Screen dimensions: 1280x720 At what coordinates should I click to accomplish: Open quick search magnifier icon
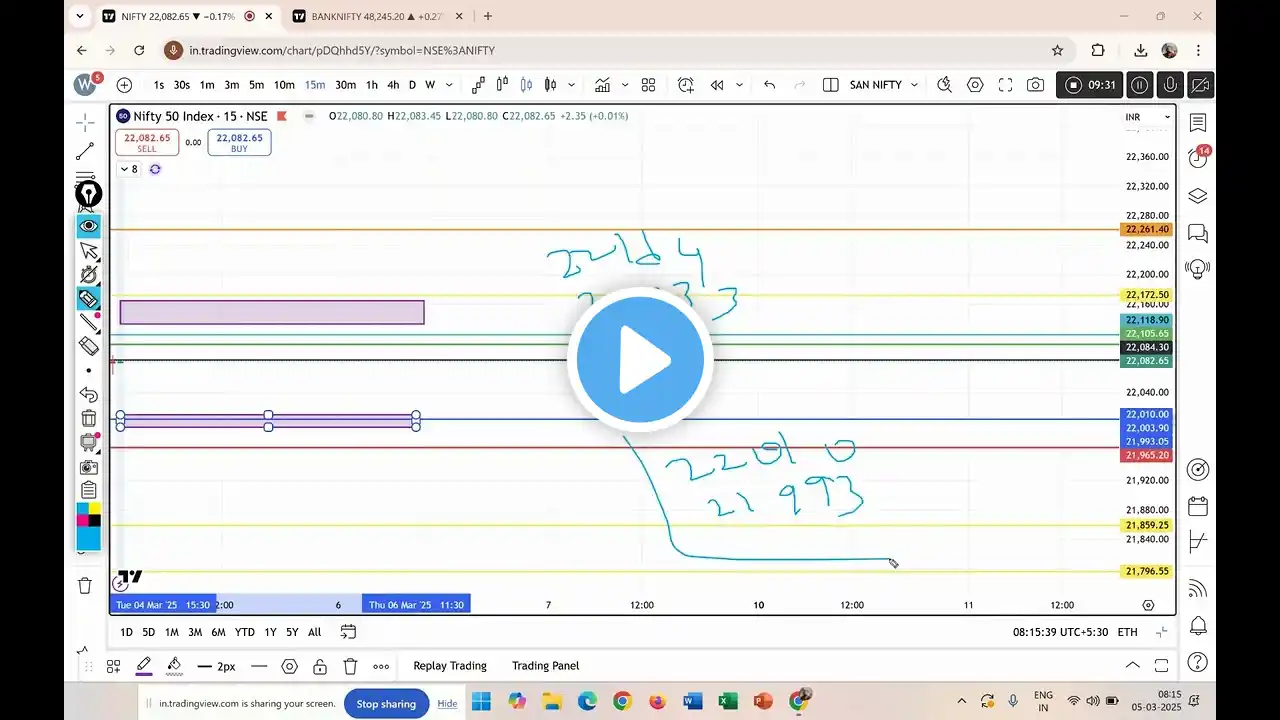944,85
